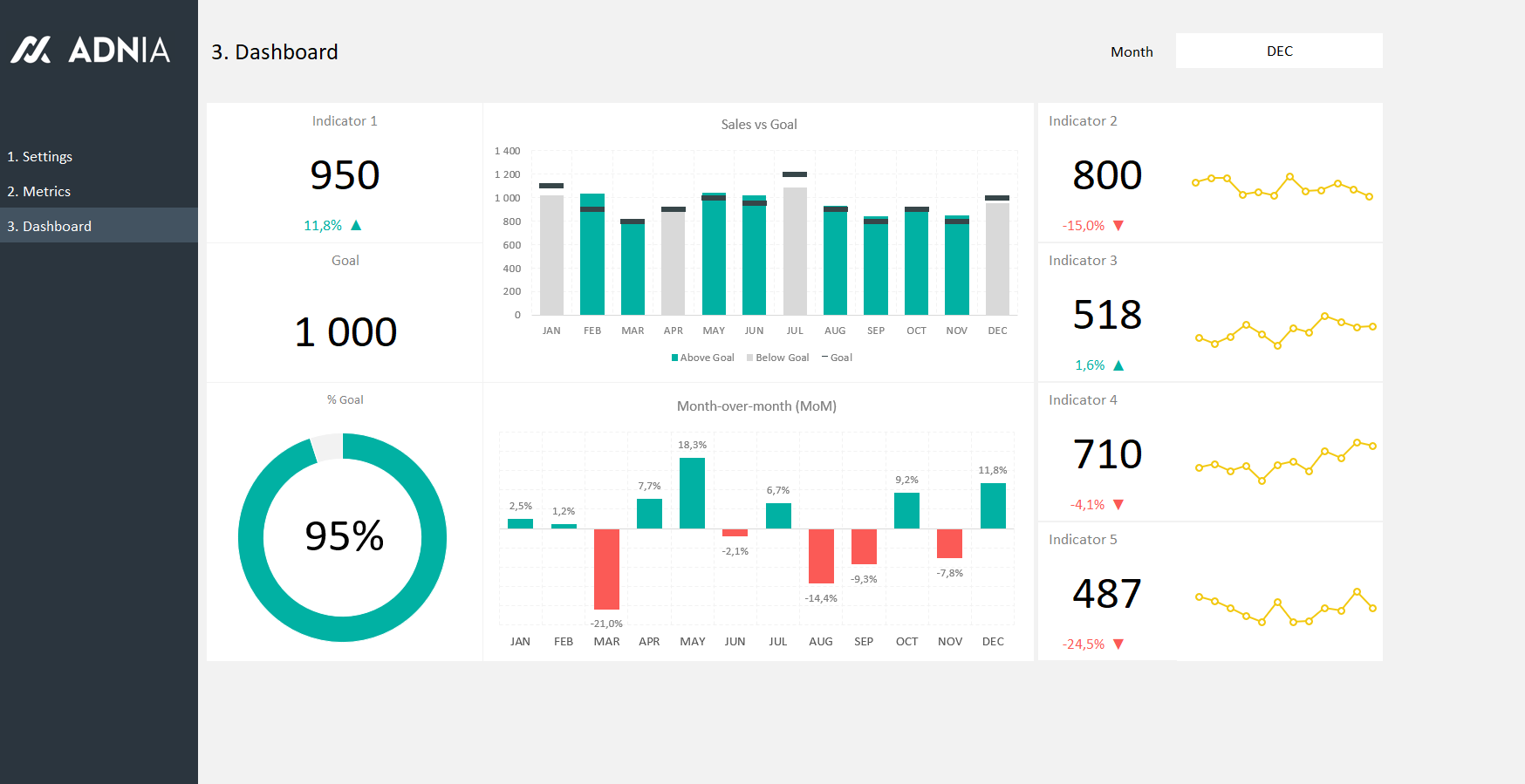Image resolution: width=1525 pixels, height=784 pixels.
Task: Click the Adnia logo in the sidebar
Action: [90, 50]
